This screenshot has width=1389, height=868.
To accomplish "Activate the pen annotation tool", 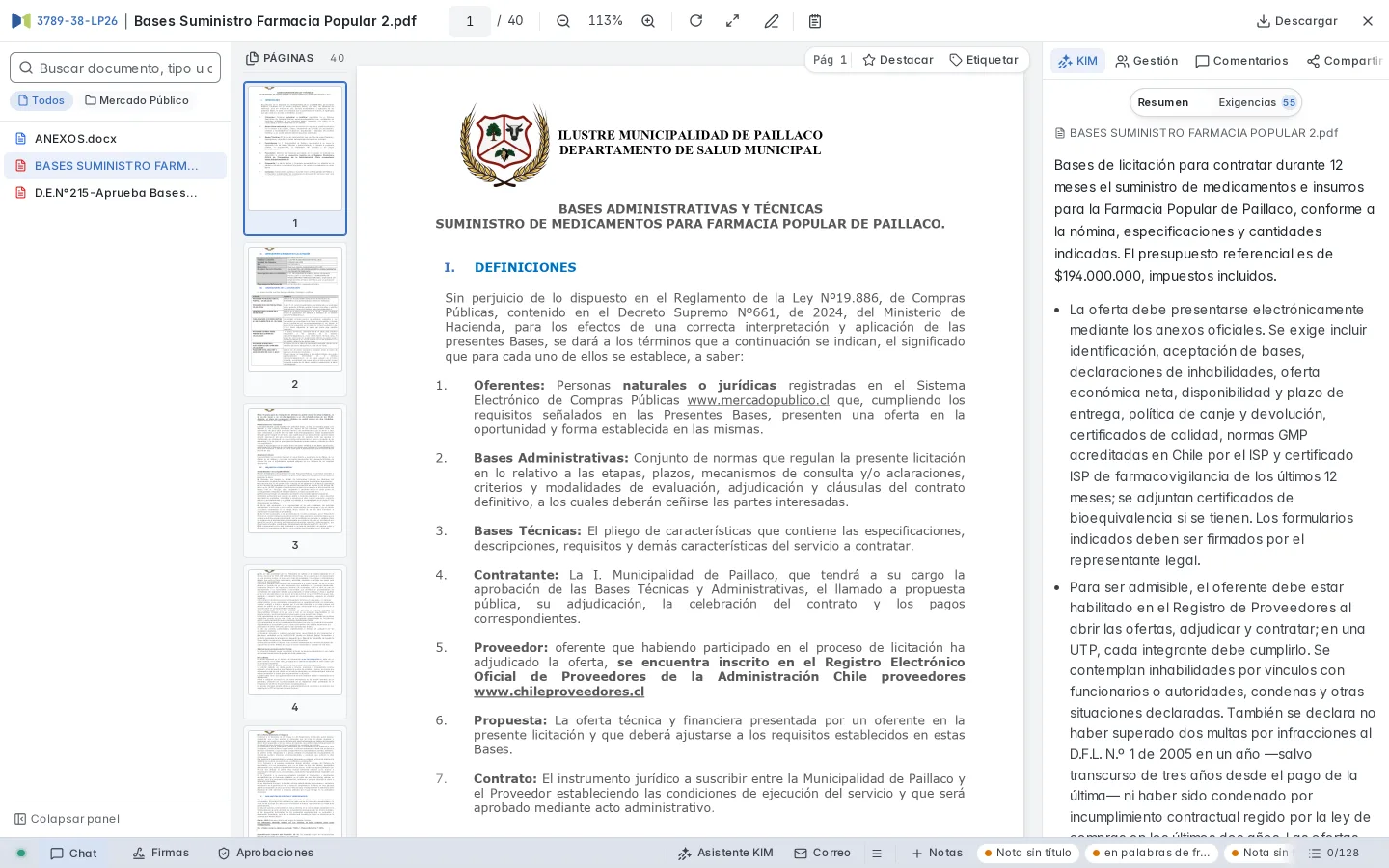I will coord(772,21).
